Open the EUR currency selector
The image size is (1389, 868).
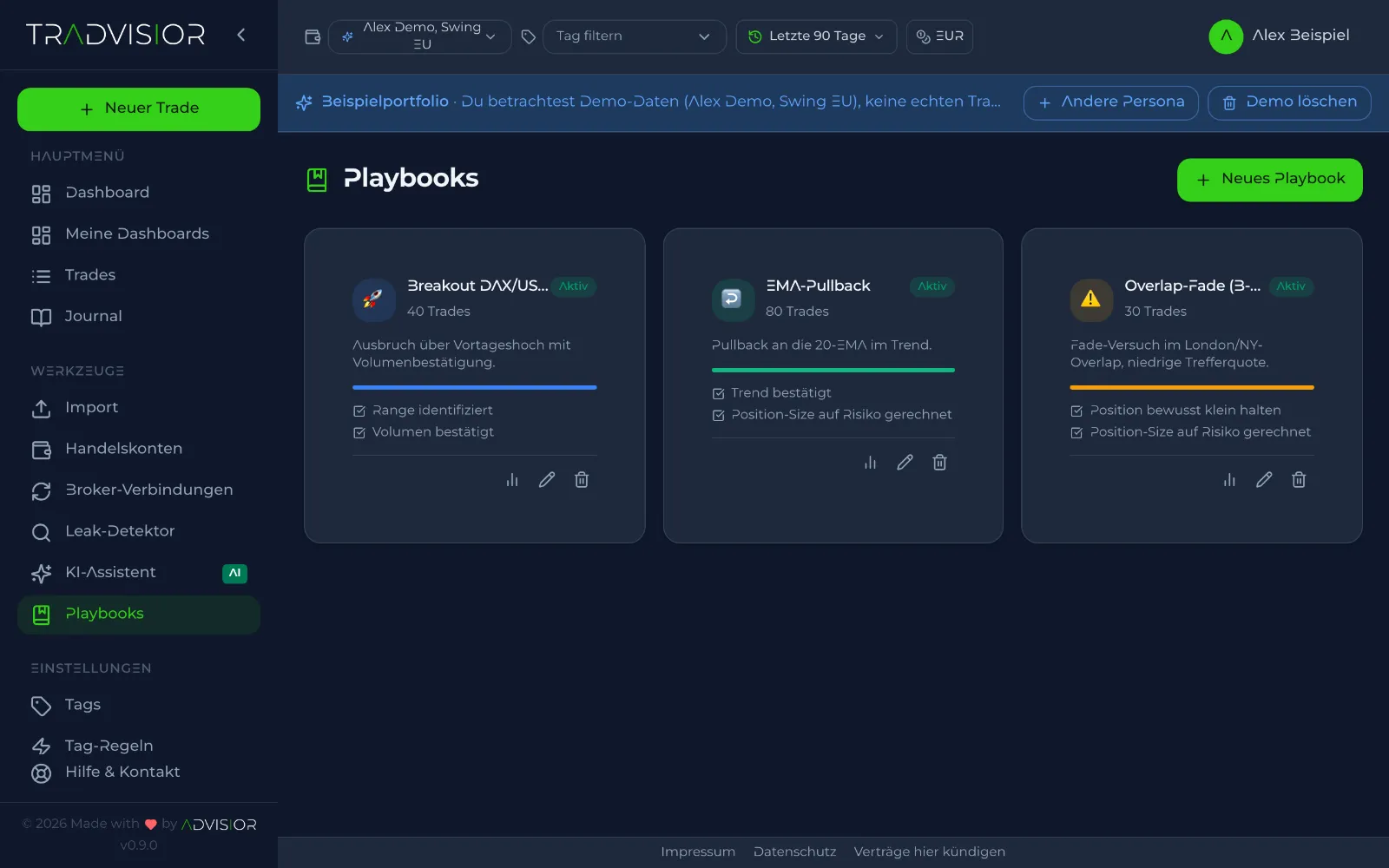[x=939, y=36]
